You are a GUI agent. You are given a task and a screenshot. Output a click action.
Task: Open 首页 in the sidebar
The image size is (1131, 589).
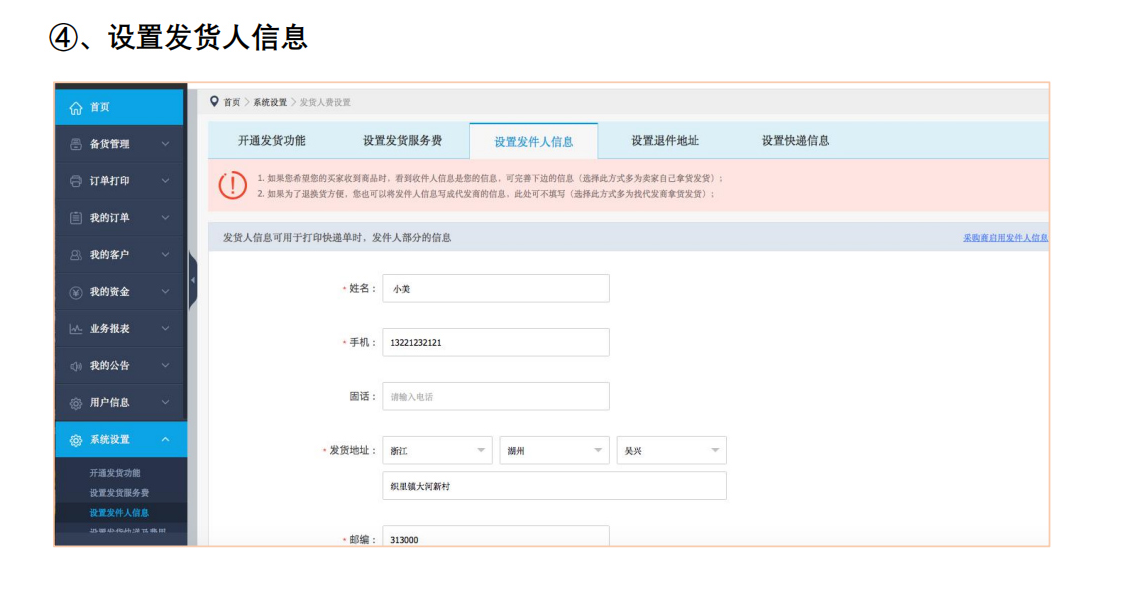[119, 107]
